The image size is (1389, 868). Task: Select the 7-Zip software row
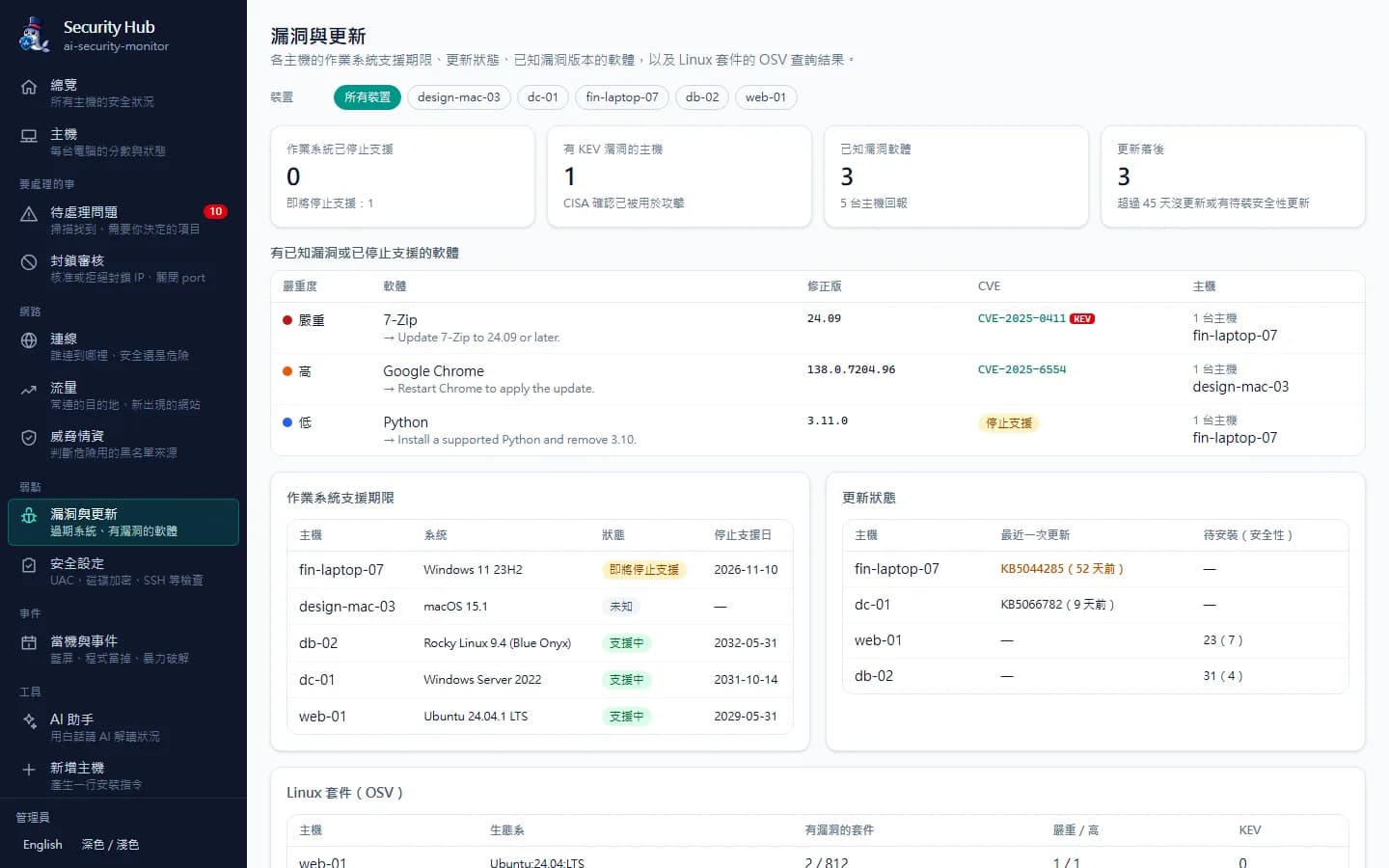pos(818,328)
